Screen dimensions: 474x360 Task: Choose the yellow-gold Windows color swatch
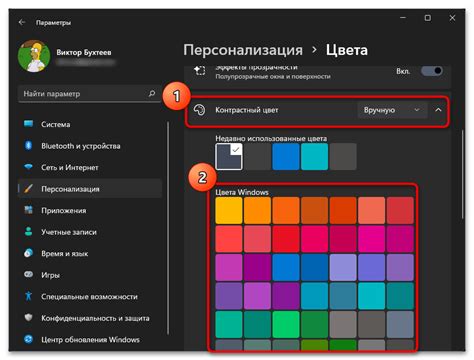click(229, 210)
